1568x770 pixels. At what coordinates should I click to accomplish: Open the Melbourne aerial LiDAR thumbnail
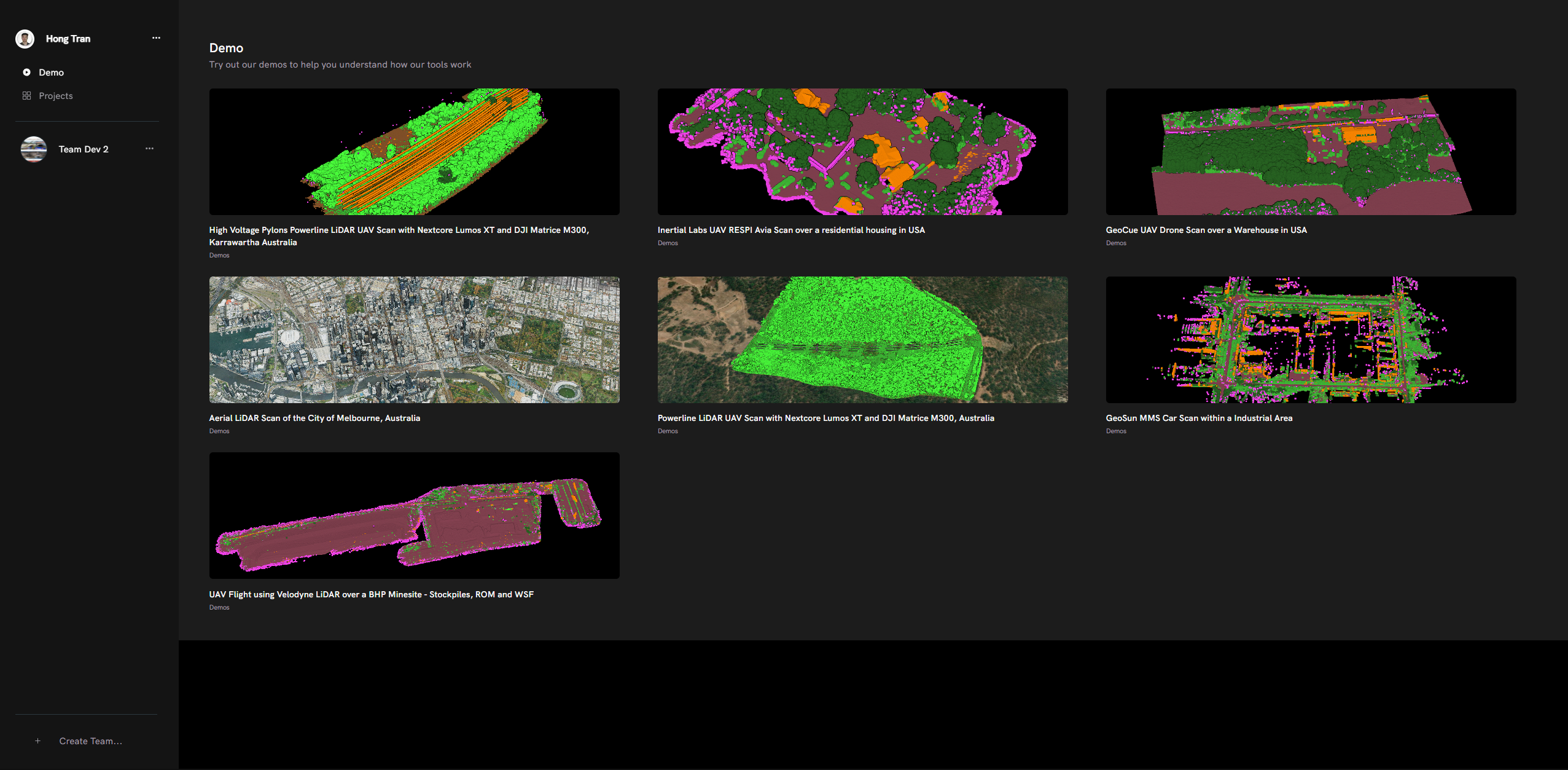pos(414,340)
